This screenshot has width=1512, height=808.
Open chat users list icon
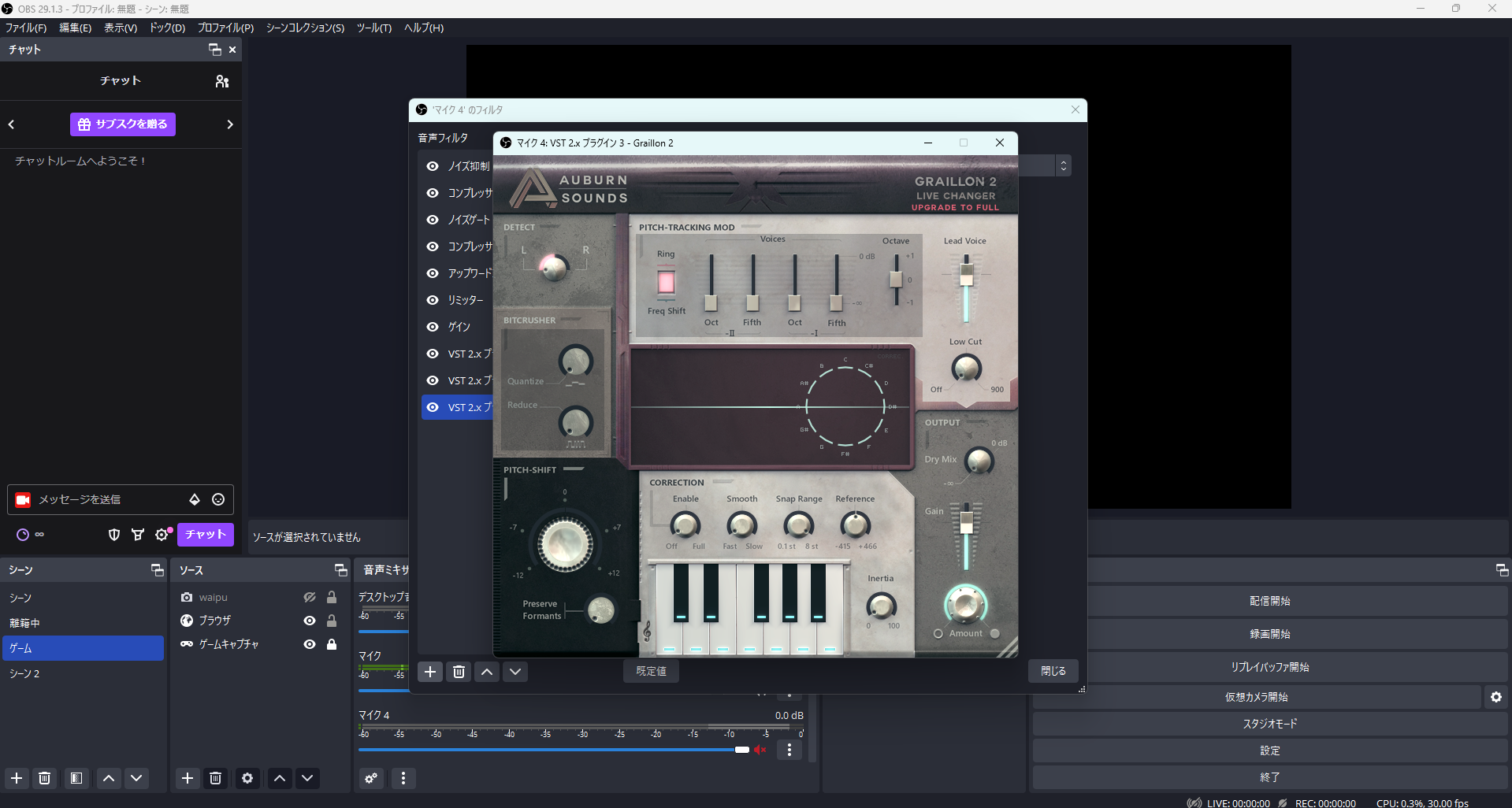(222, 81)
